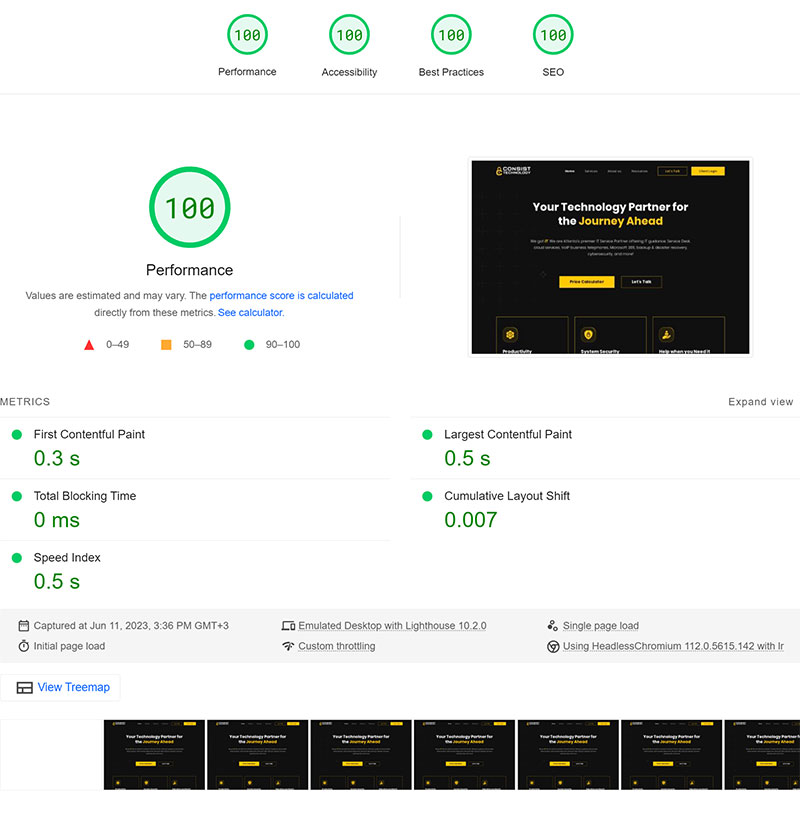
Task: Open 'Single page load' details
Action: tap(600, 626)
